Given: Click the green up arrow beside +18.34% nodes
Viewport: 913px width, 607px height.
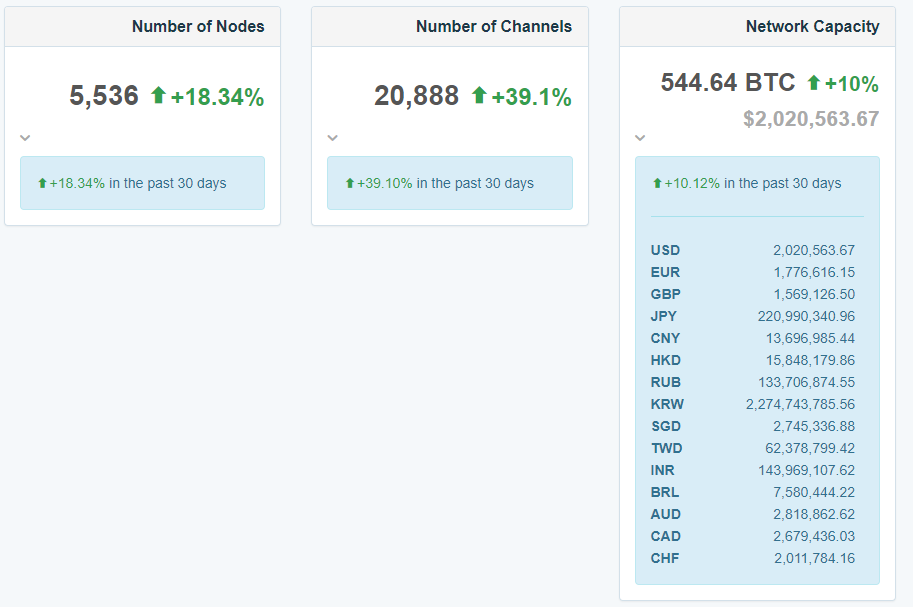Looking at the screenshot, I should pyautogui.click(x=158, y=96).
